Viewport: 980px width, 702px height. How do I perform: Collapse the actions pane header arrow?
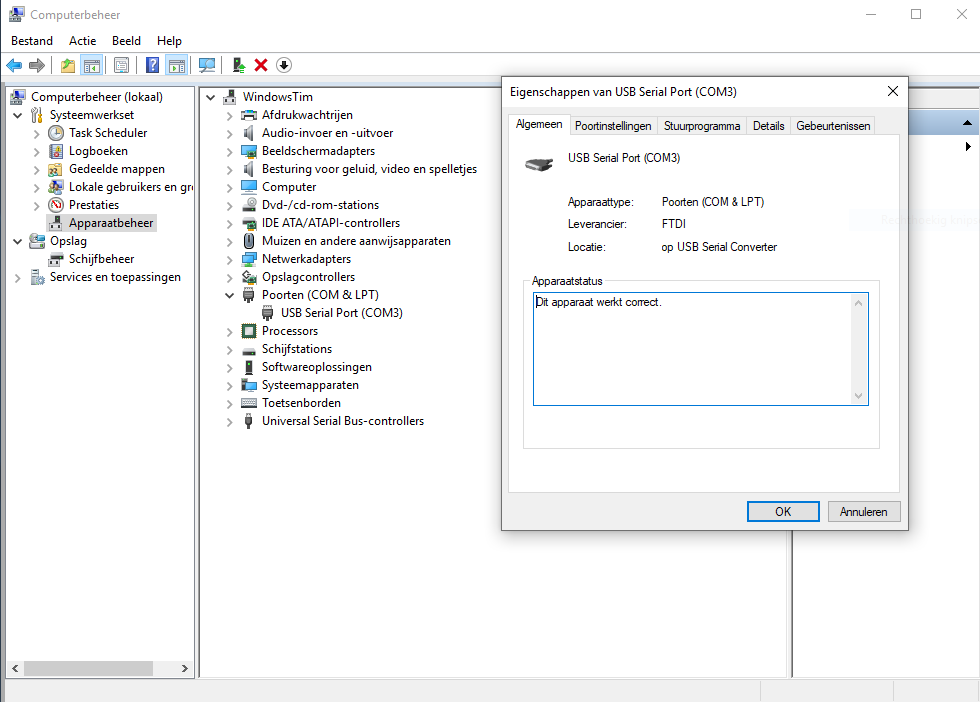[967, 123]
